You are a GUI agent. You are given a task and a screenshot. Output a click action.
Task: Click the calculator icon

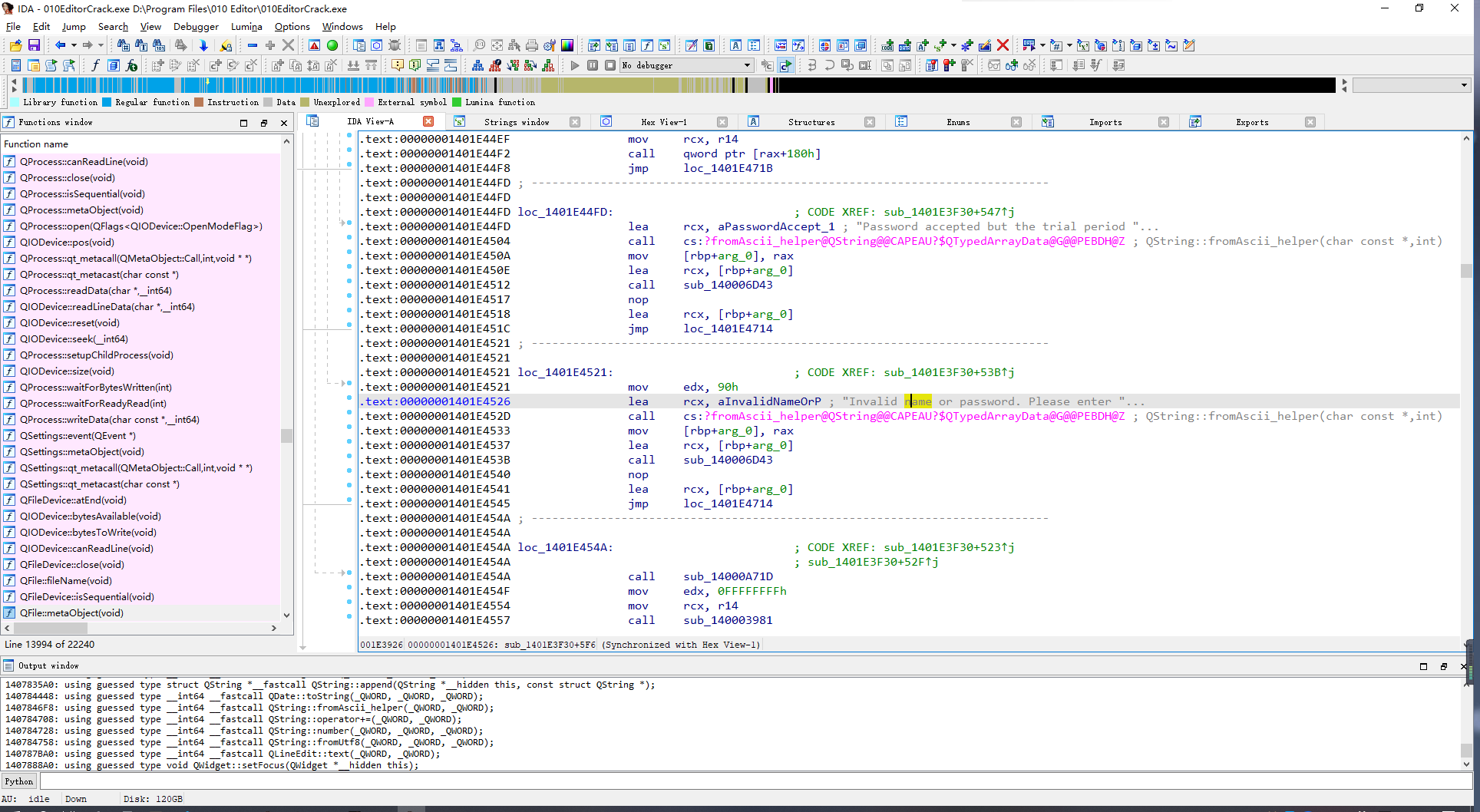(16, 65)
